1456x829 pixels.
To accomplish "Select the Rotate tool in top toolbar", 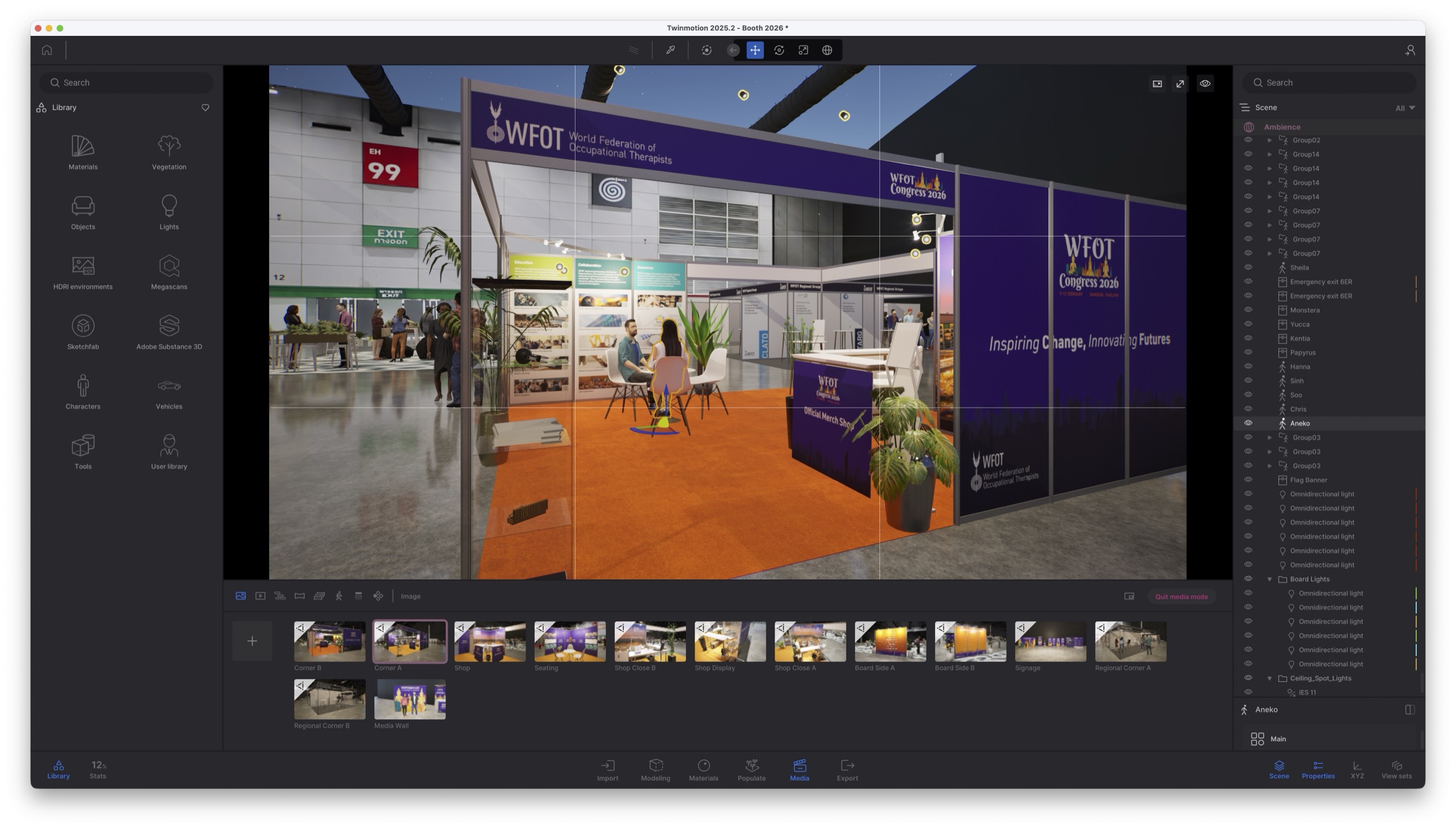I will click(779, 50).
